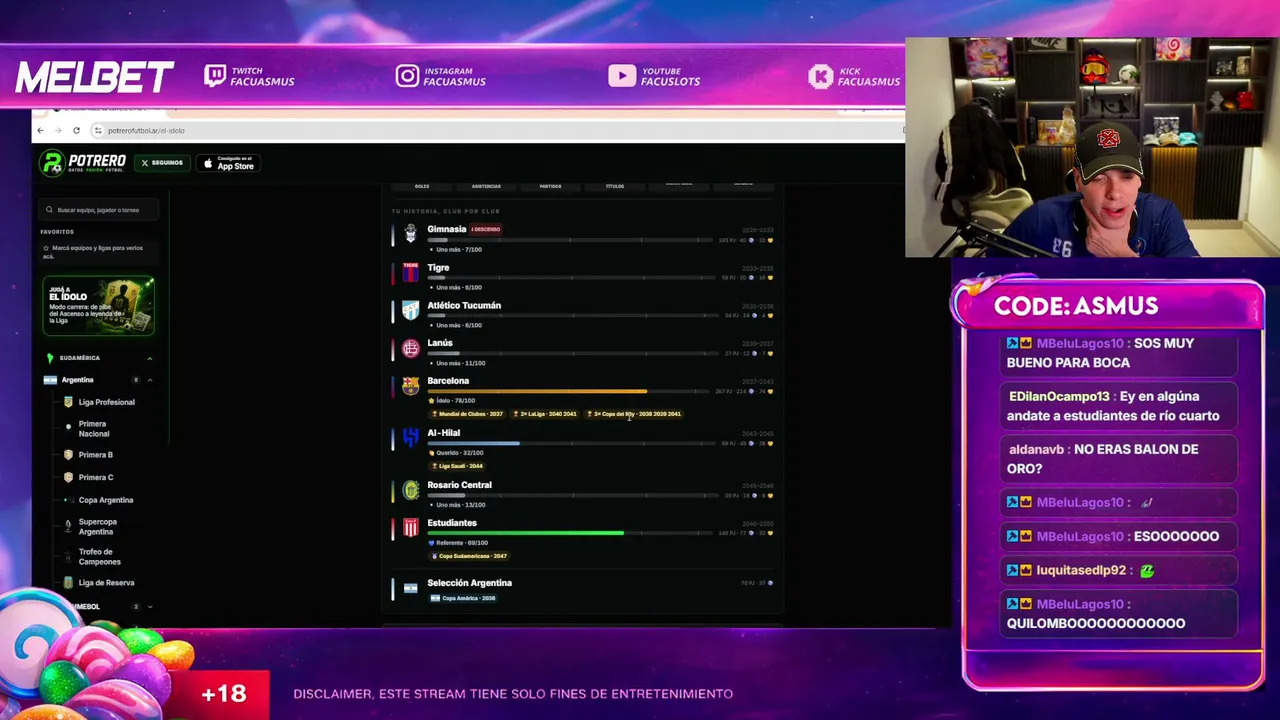Click the Mundial de Clubes 2037 trophy badge
This screenshot has width=1280, height=720.
tap(468, 414)
